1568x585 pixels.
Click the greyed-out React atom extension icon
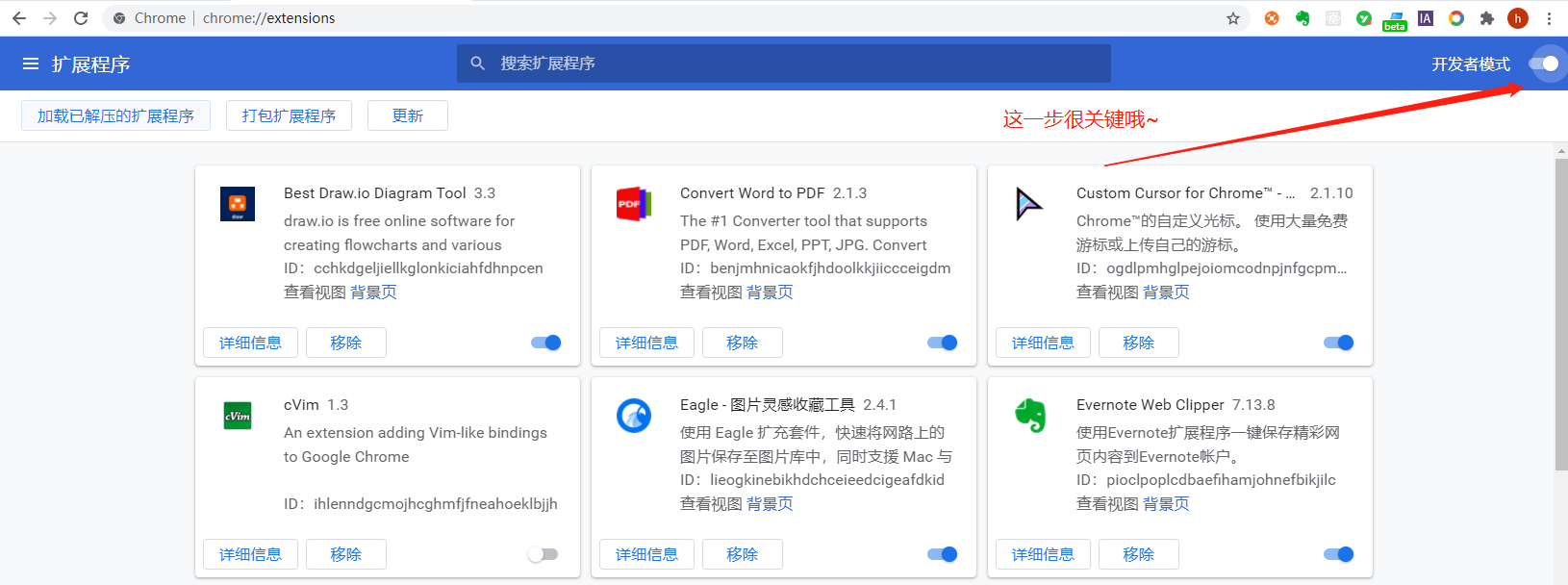[x=1333, y=18]
